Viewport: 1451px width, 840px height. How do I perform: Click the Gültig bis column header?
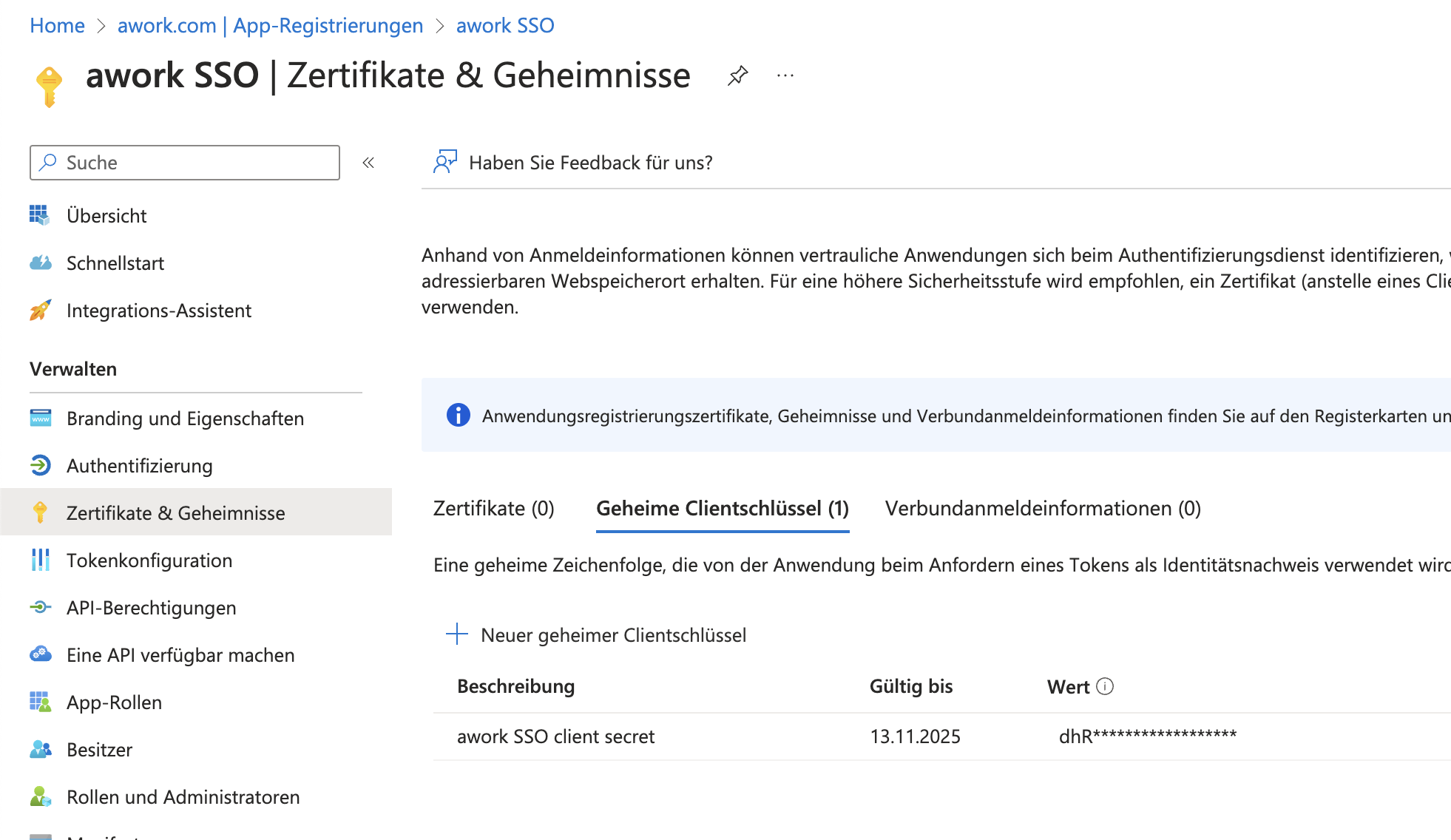pos(910,686)
